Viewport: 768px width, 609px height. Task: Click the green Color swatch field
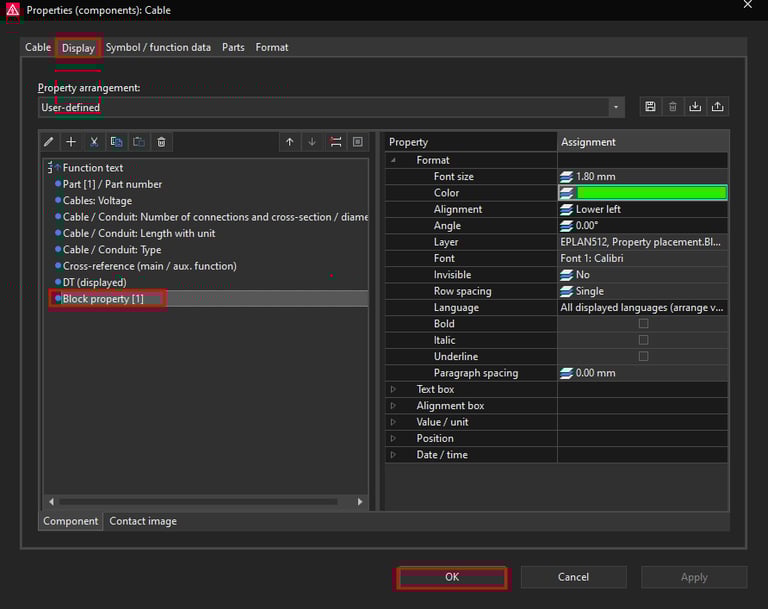(651, 193)
